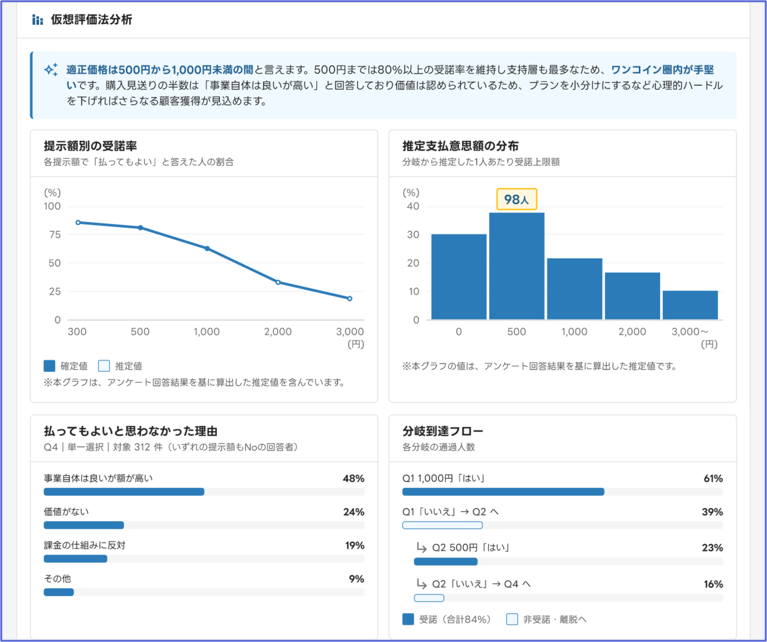767x642 pixels.
Task: Click the histogram bar for 0円
Action: (x=459, y=277)
